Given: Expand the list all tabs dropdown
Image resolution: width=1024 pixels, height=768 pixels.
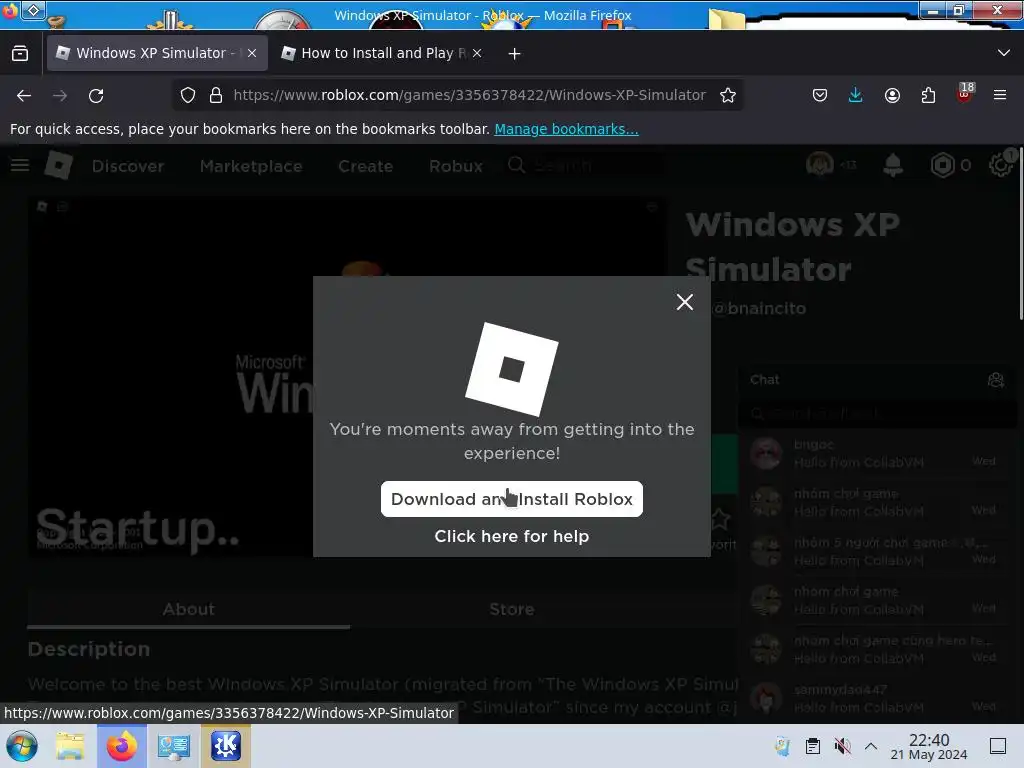Looking at the screenshot, I should [1004, 53].
